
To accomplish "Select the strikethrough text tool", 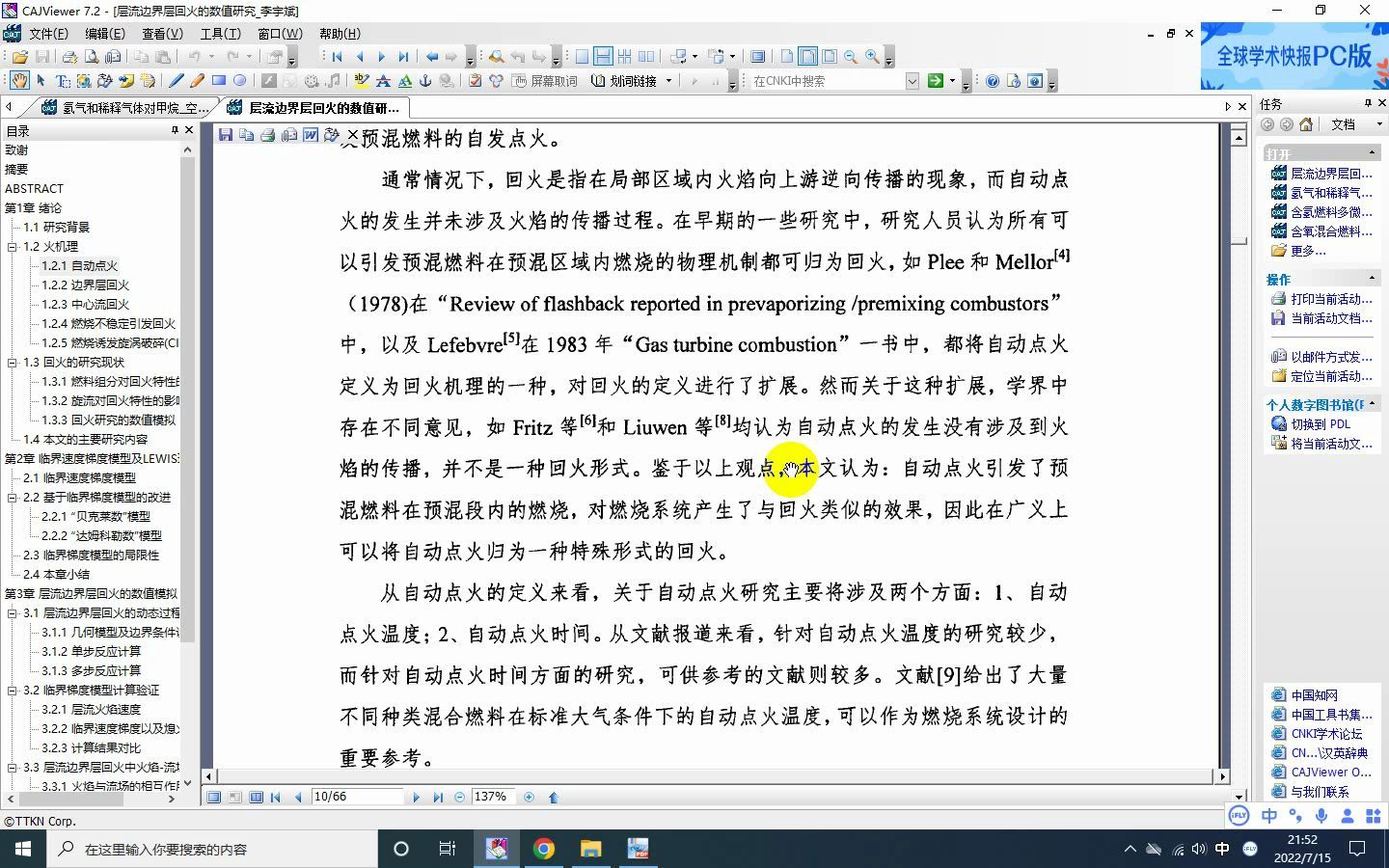I will [x=383, y=81].
